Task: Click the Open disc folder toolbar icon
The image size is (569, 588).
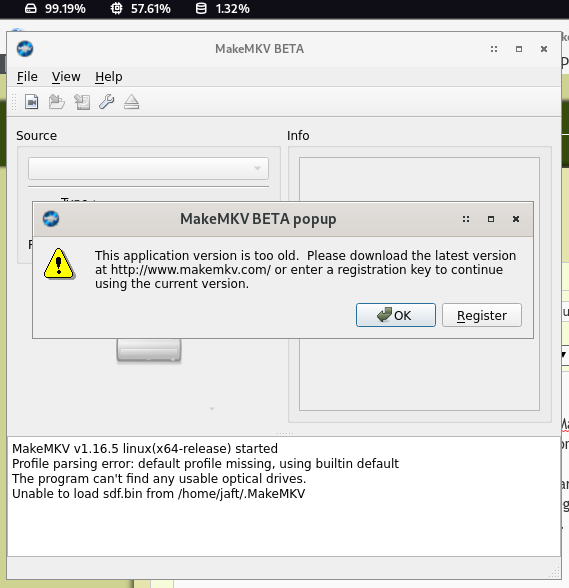Action: (x=57, y=102)
